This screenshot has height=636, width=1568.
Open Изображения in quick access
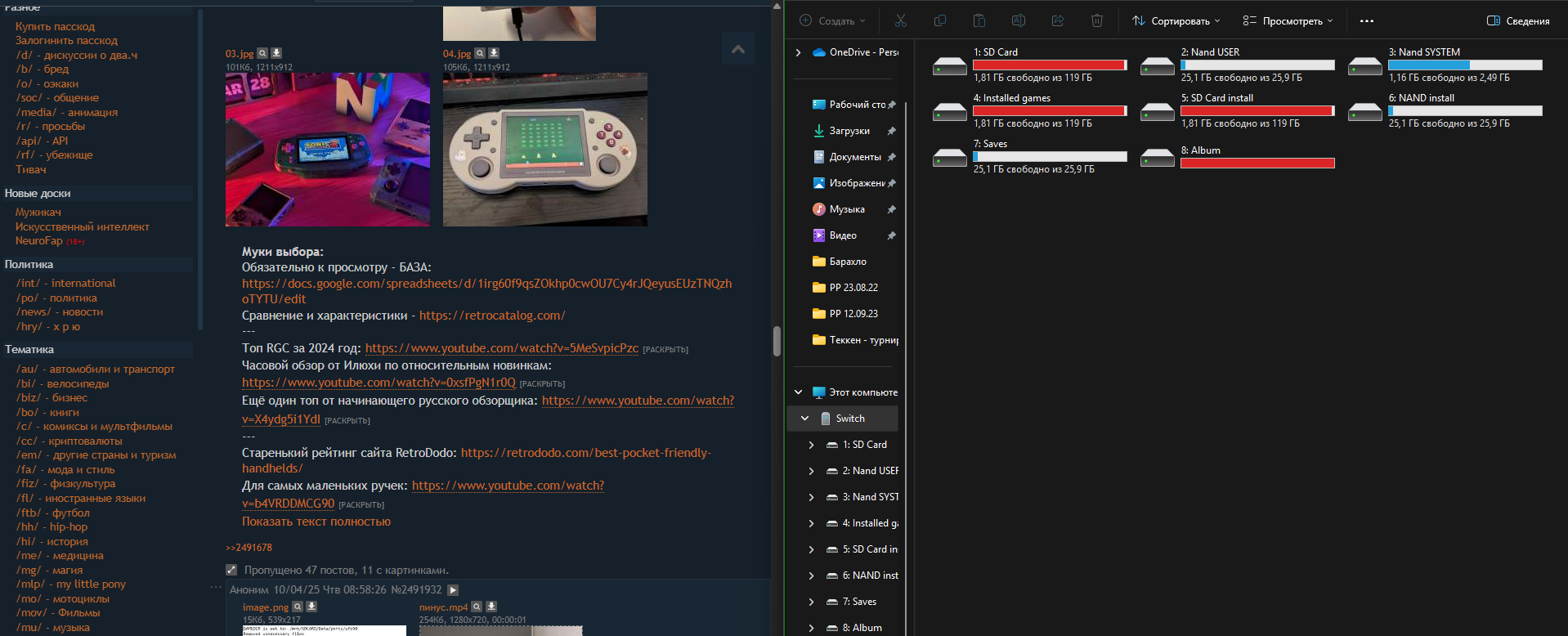click(x=850, y=183)
